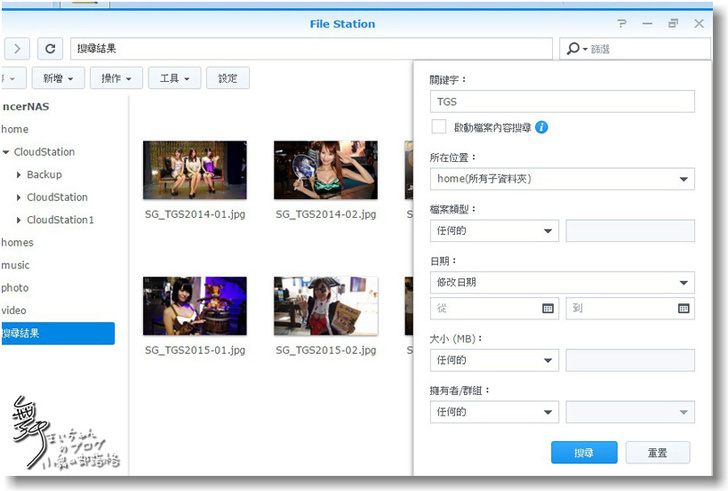Open the 操作 action menu

pos(116,78)
